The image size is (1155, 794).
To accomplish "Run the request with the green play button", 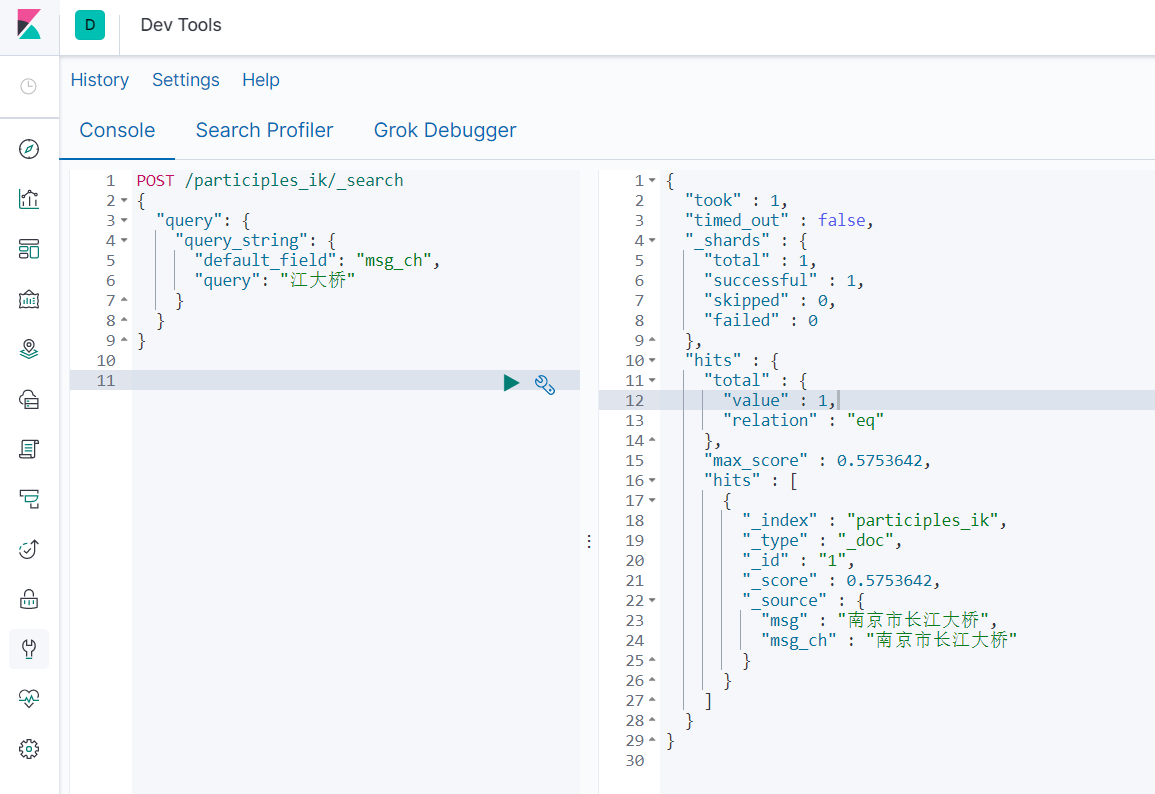I will click(x=511, y=383).
